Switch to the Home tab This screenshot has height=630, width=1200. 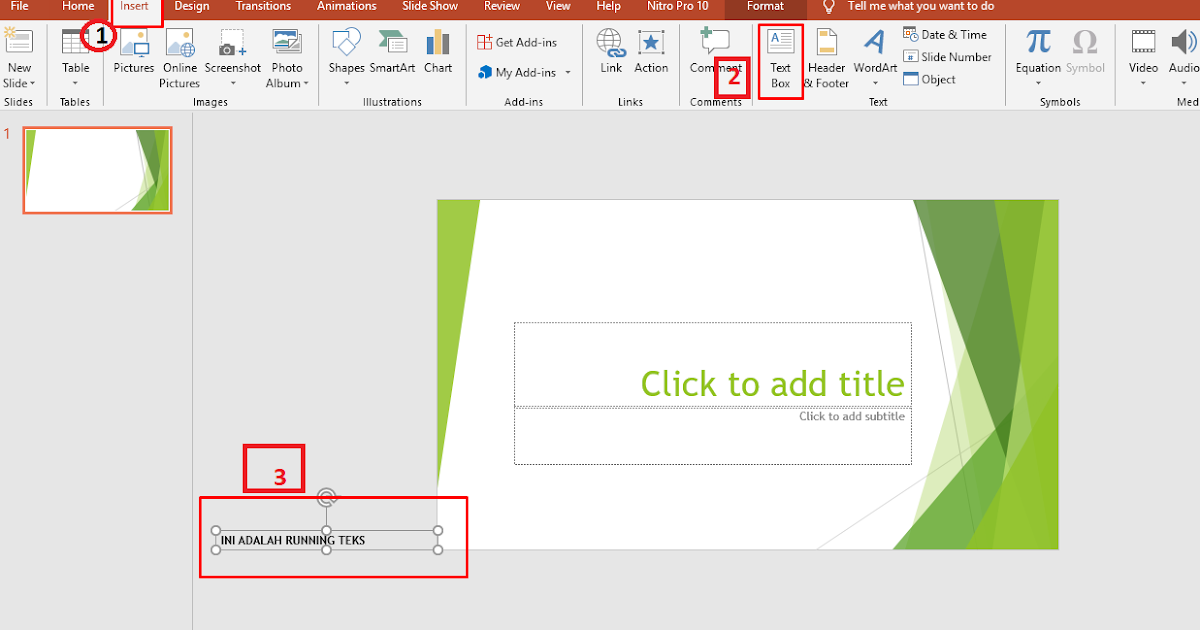coord(78,6)
